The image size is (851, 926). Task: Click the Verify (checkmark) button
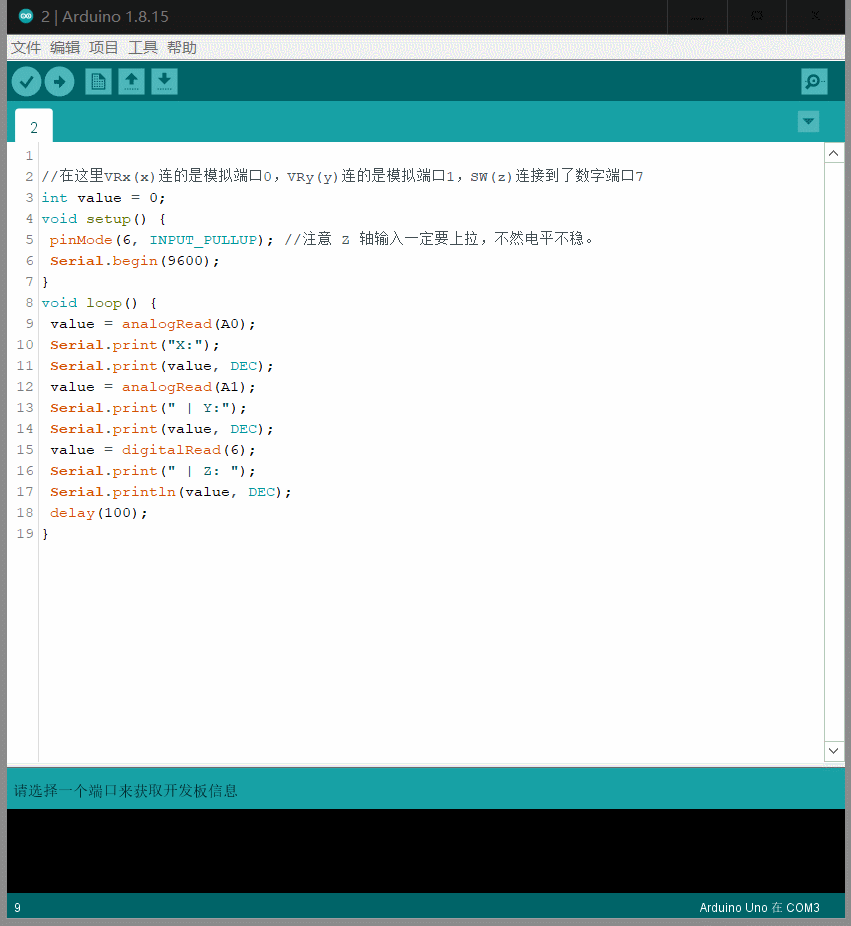27,81
